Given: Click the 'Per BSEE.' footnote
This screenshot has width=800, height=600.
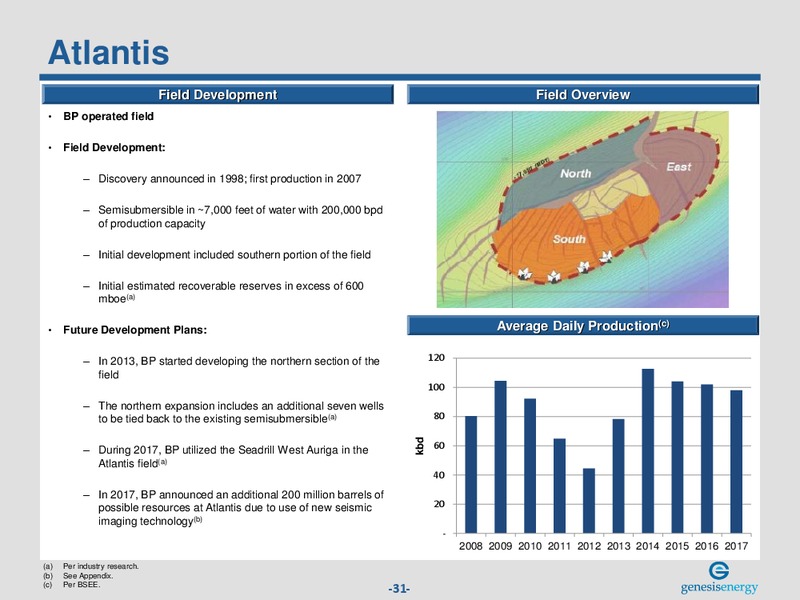Looking at the screenshot, I should (82, 585).
